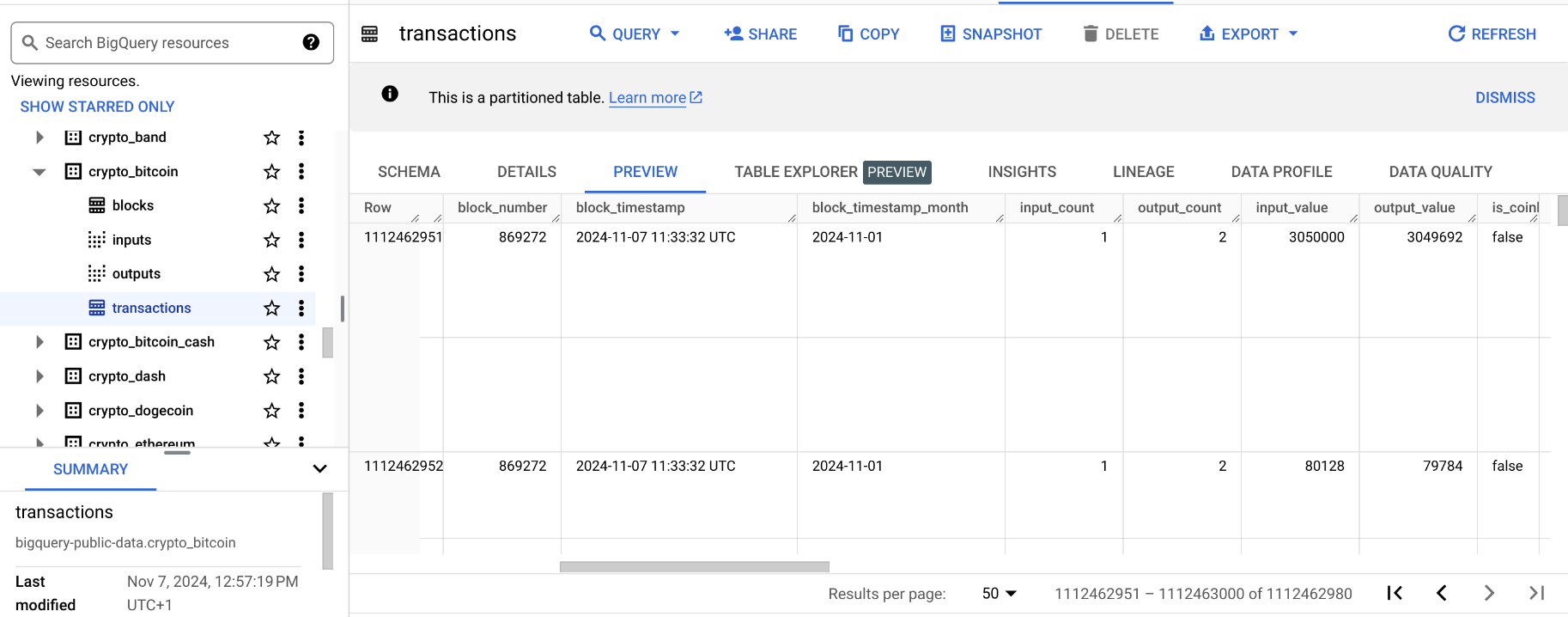The width and height of the screenshot is (1568, 617).
Task: Open more actions for outputs table
Action: point(301,274)
